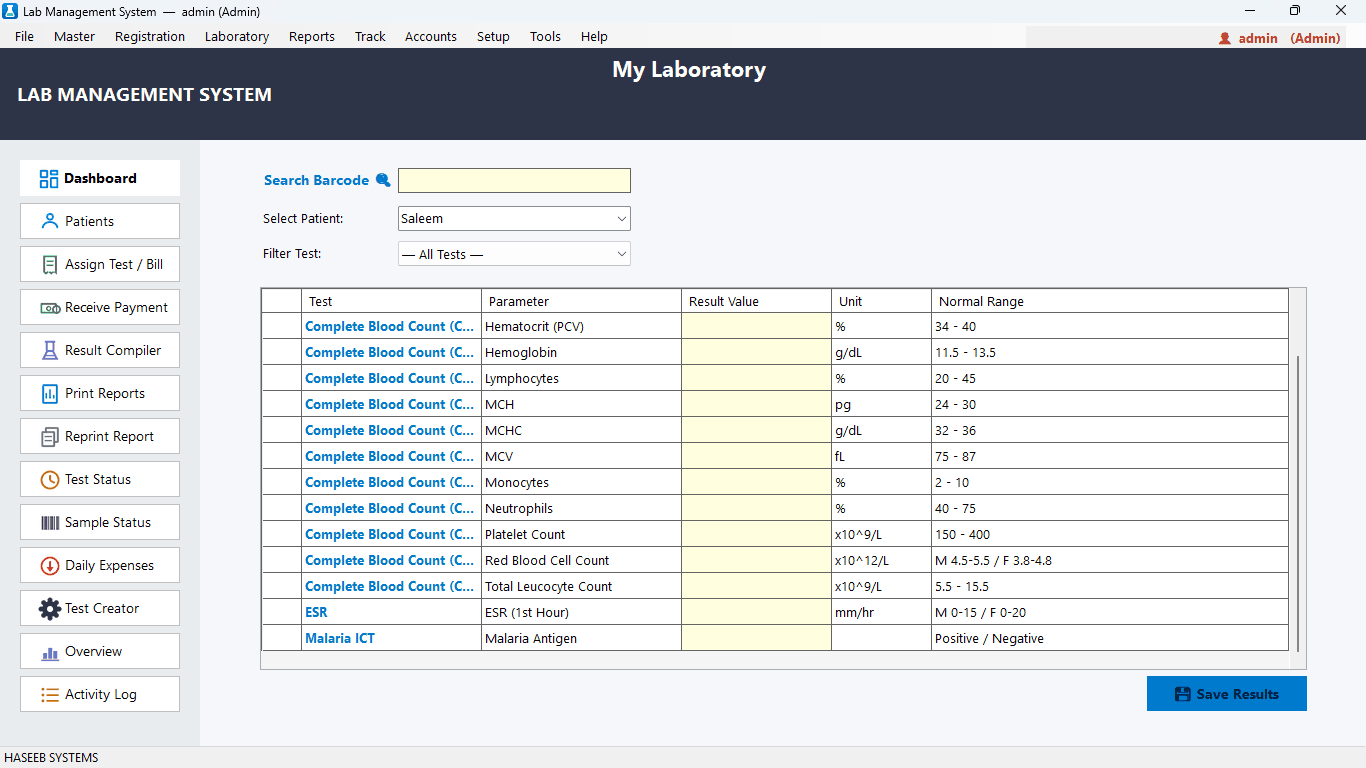This screenshot has width=1366, height=768.
Task: Open the Accounts menu
Action: 431,36
